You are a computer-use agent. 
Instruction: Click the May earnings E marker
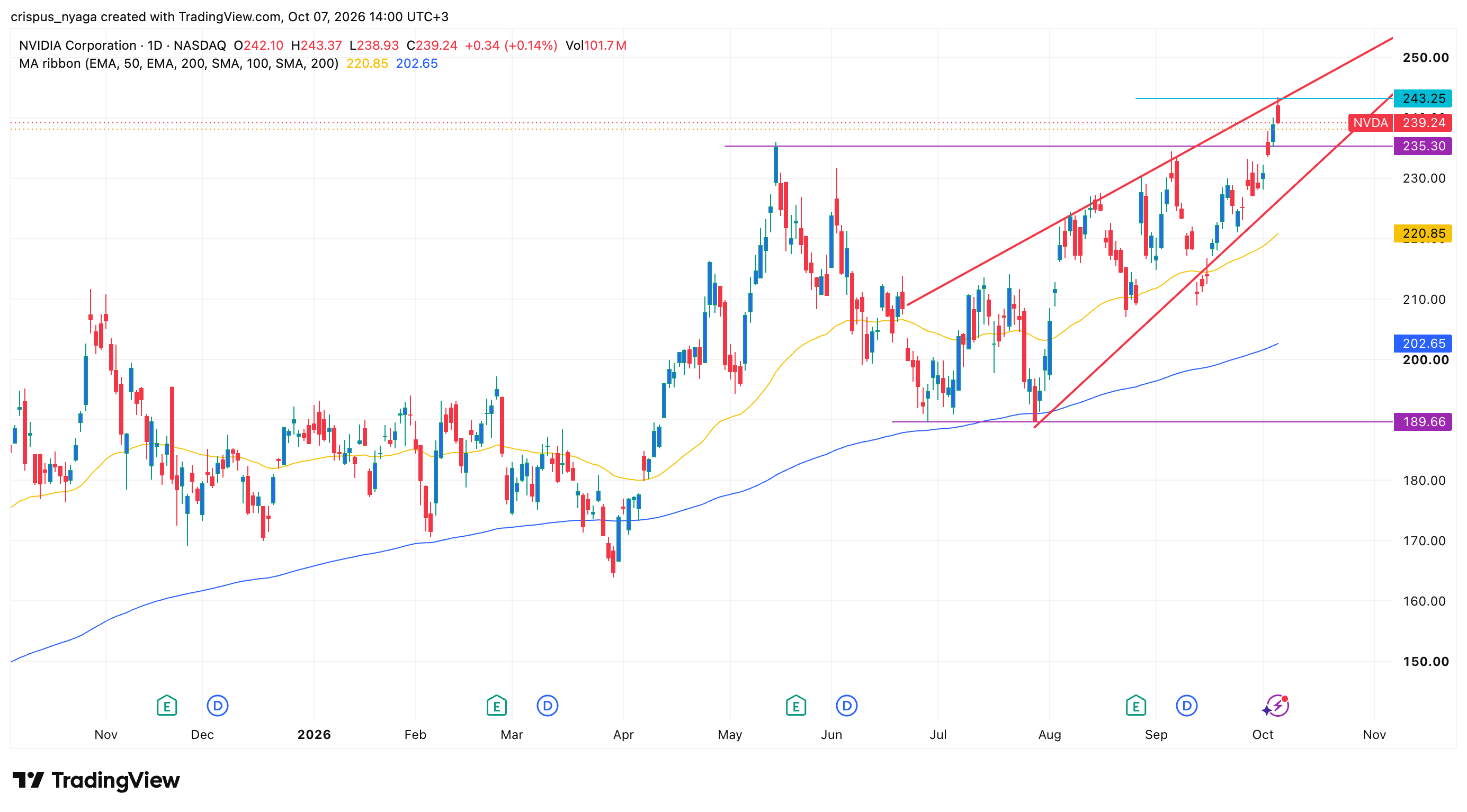pos(795,706)
